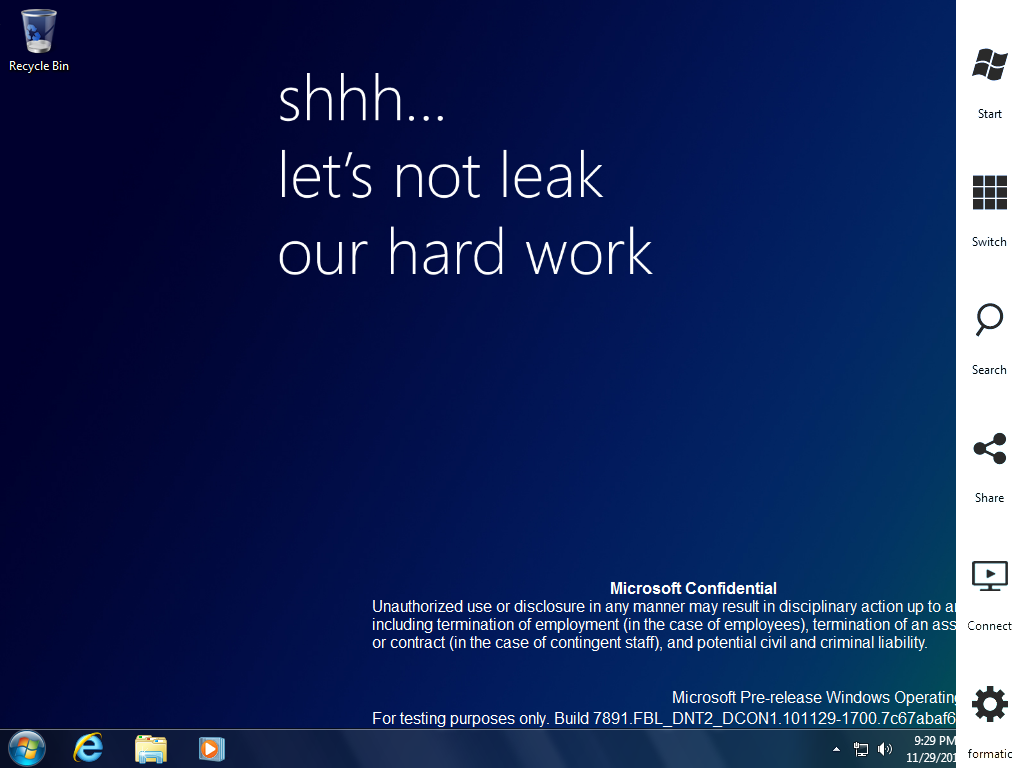Open the Share charm
The image size is (1024, 768).
click(x=989, y=449)
